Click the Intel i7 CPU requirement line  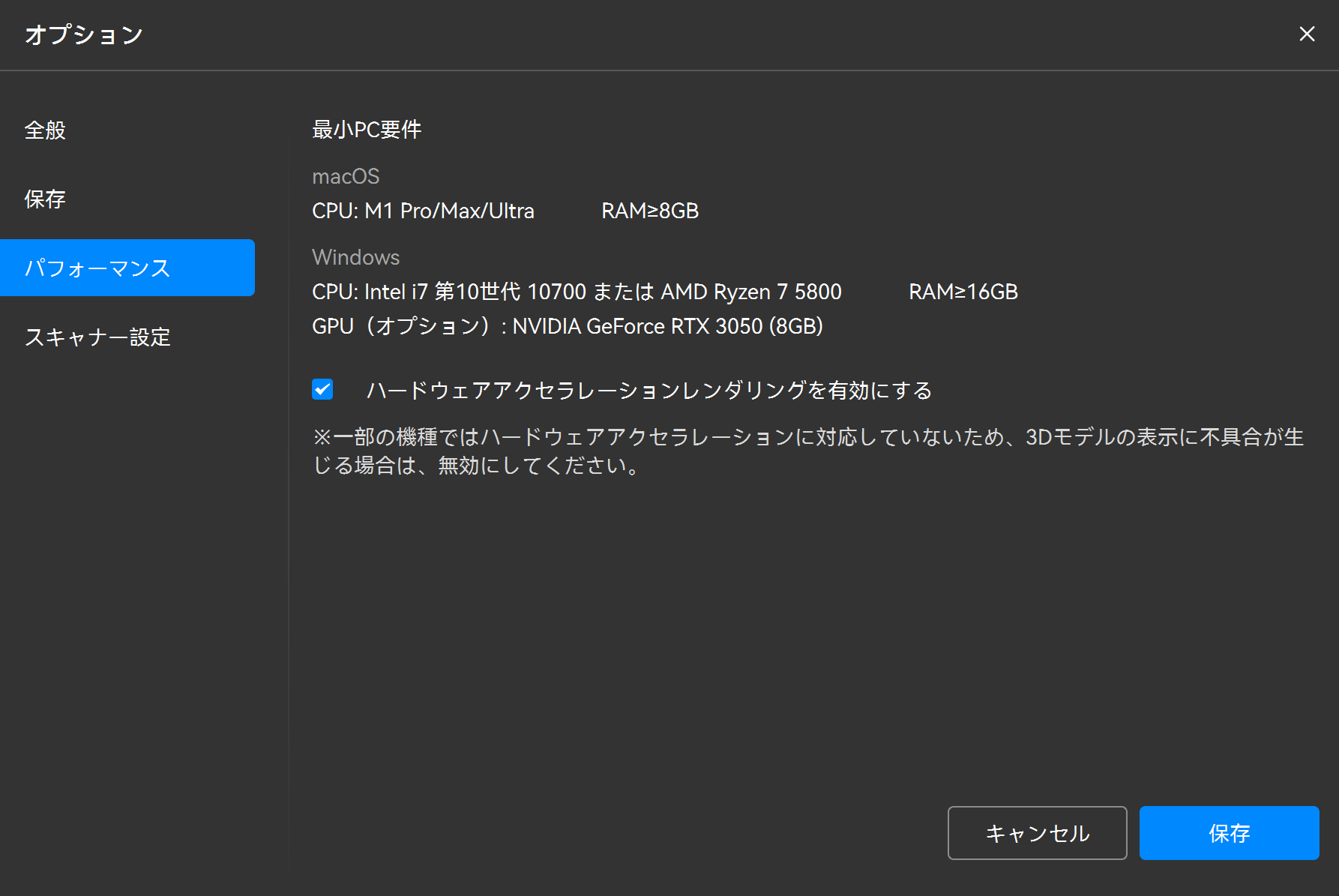pos(577,292)
